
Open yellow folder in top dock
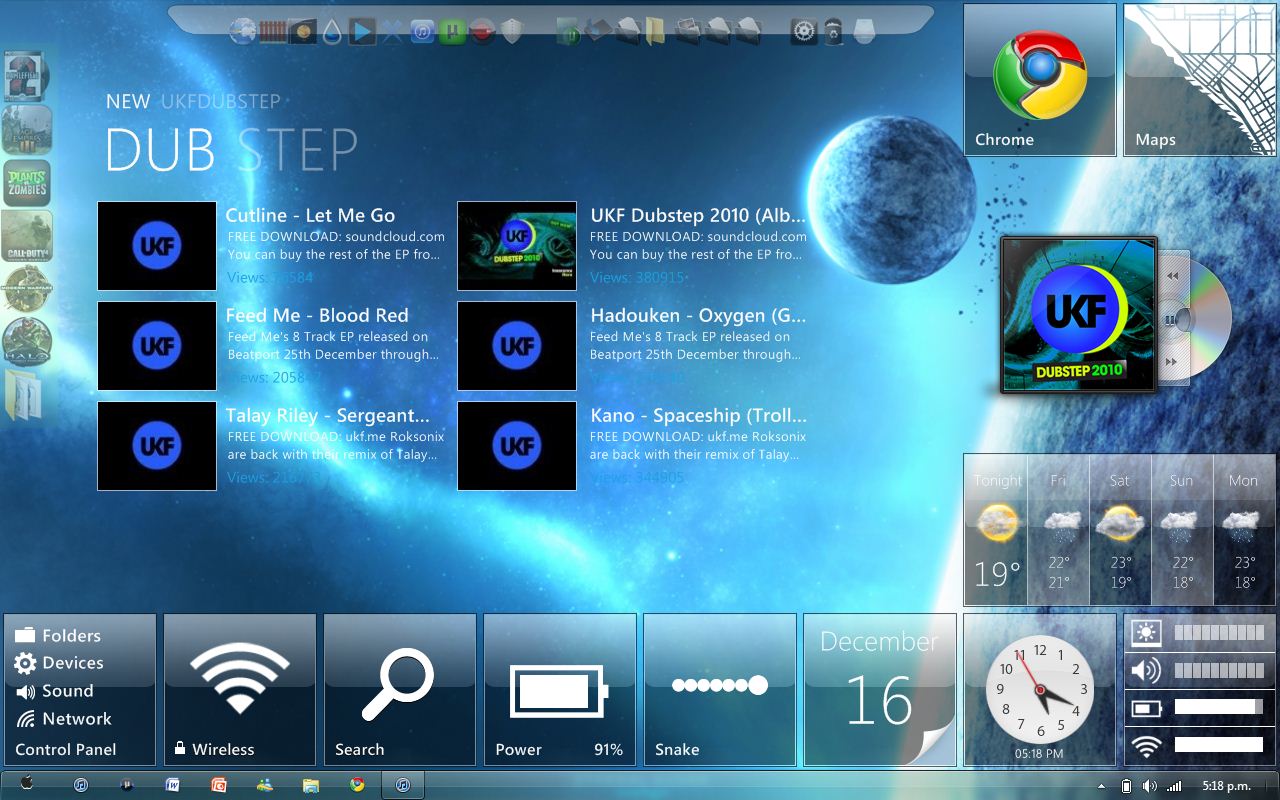click(x=655, y=32)
